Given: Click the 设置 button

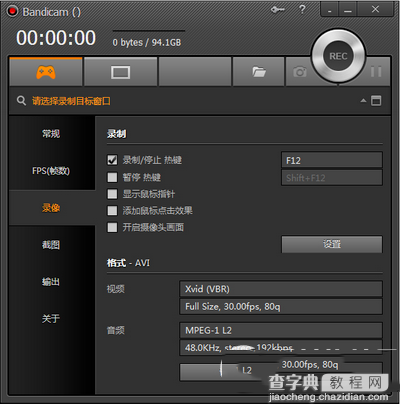Looking at the screenshot, I should [x=332, y=244].
